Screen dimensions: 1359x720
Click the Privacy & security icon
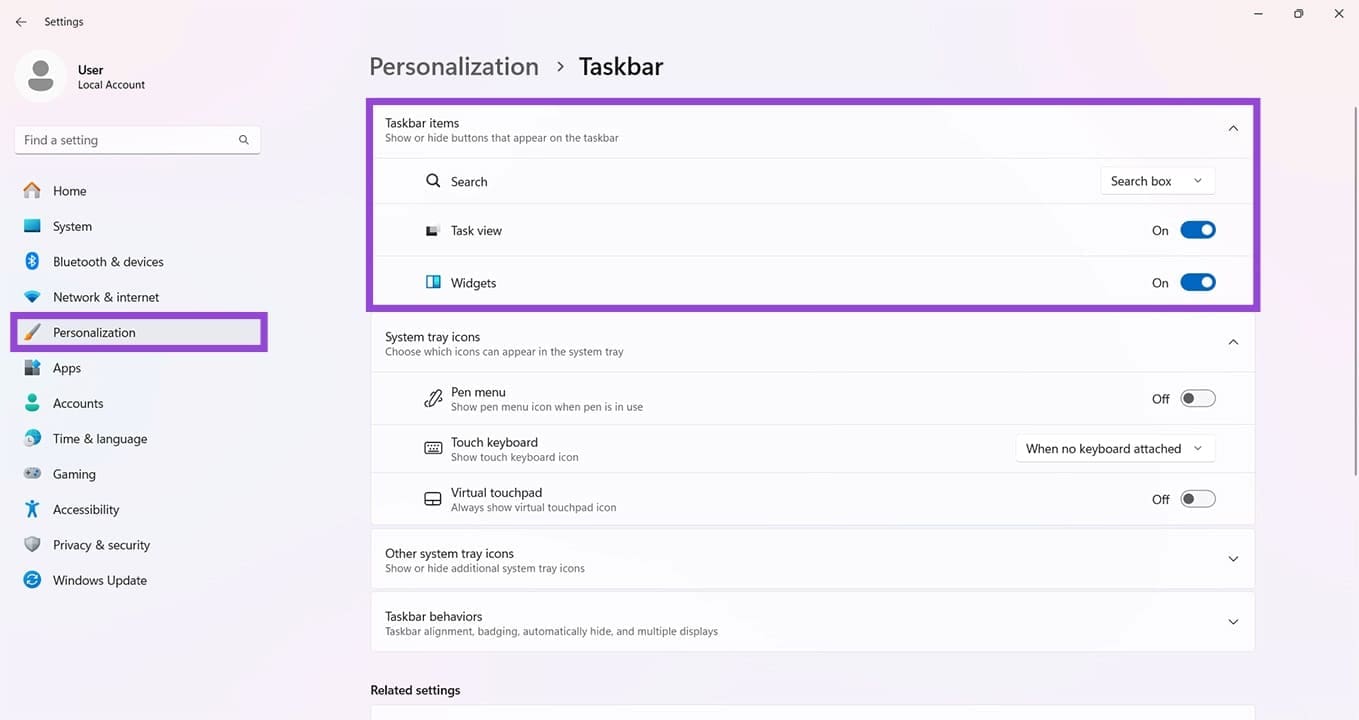[x=33, y=544]
